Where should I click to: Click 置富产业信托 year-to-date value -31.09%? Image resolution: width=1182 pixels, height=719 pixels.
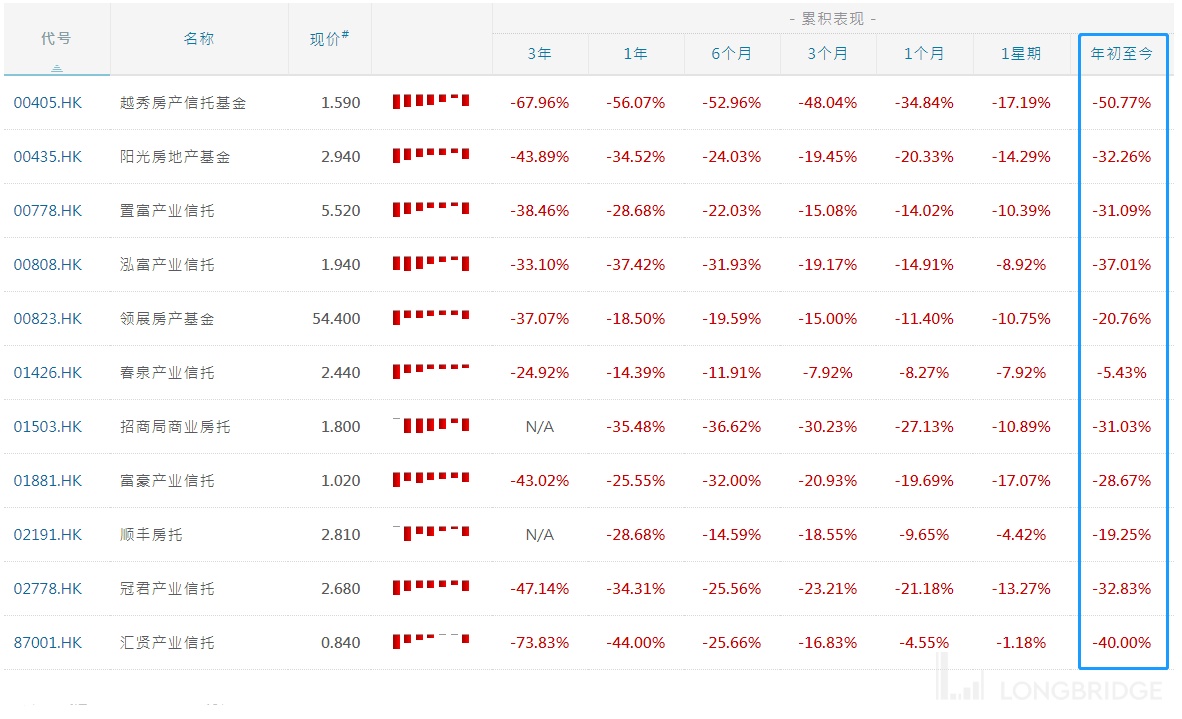(1121, 211)
